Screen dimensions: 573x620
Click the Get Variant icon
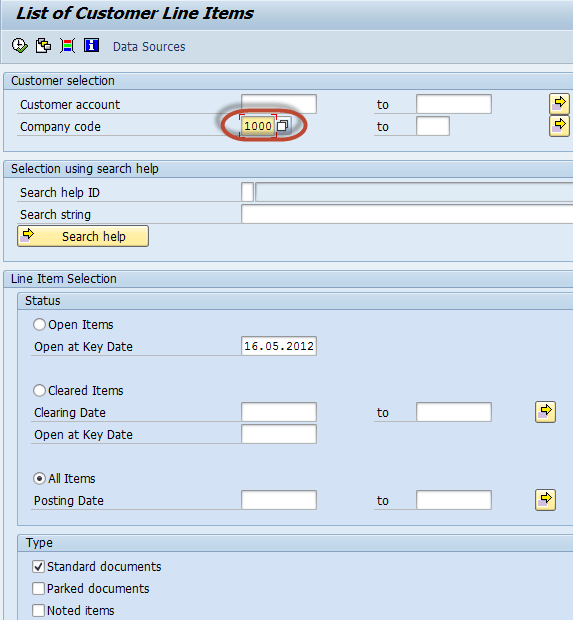click(x=43, y=46)
